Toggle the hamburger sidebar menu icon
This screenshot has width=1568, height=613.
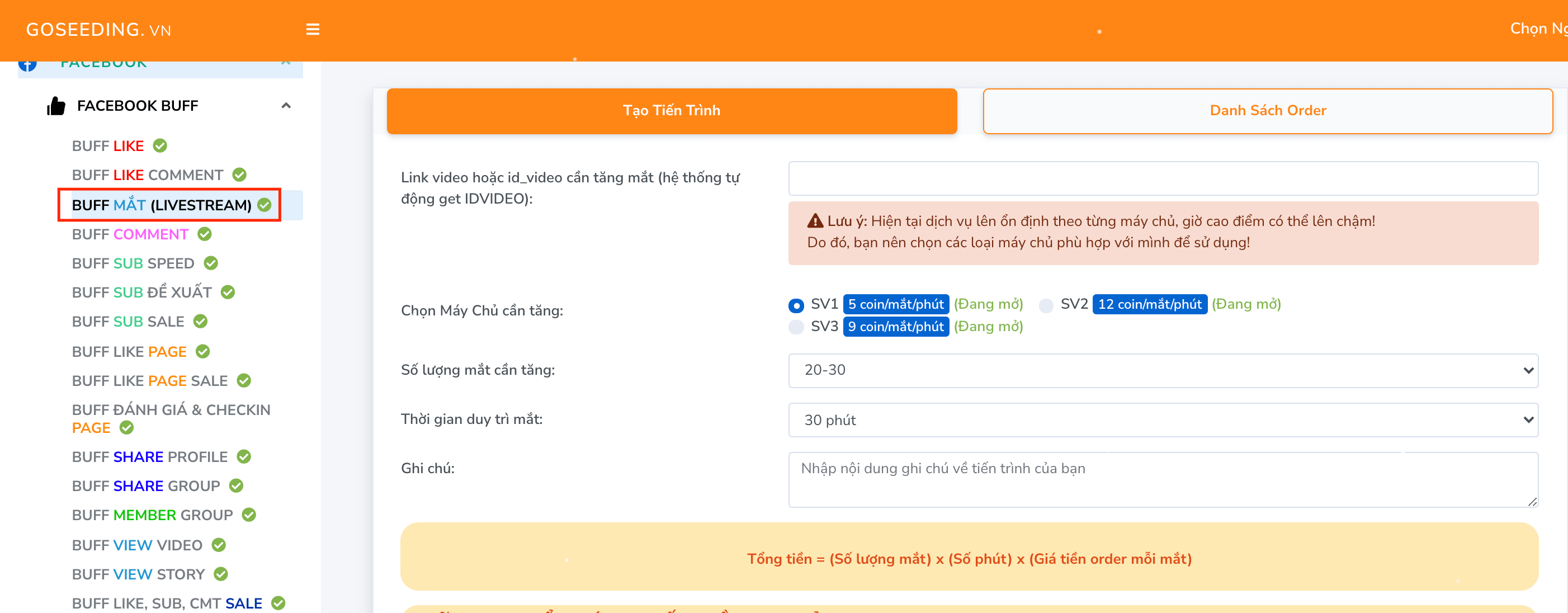(312, 29)
